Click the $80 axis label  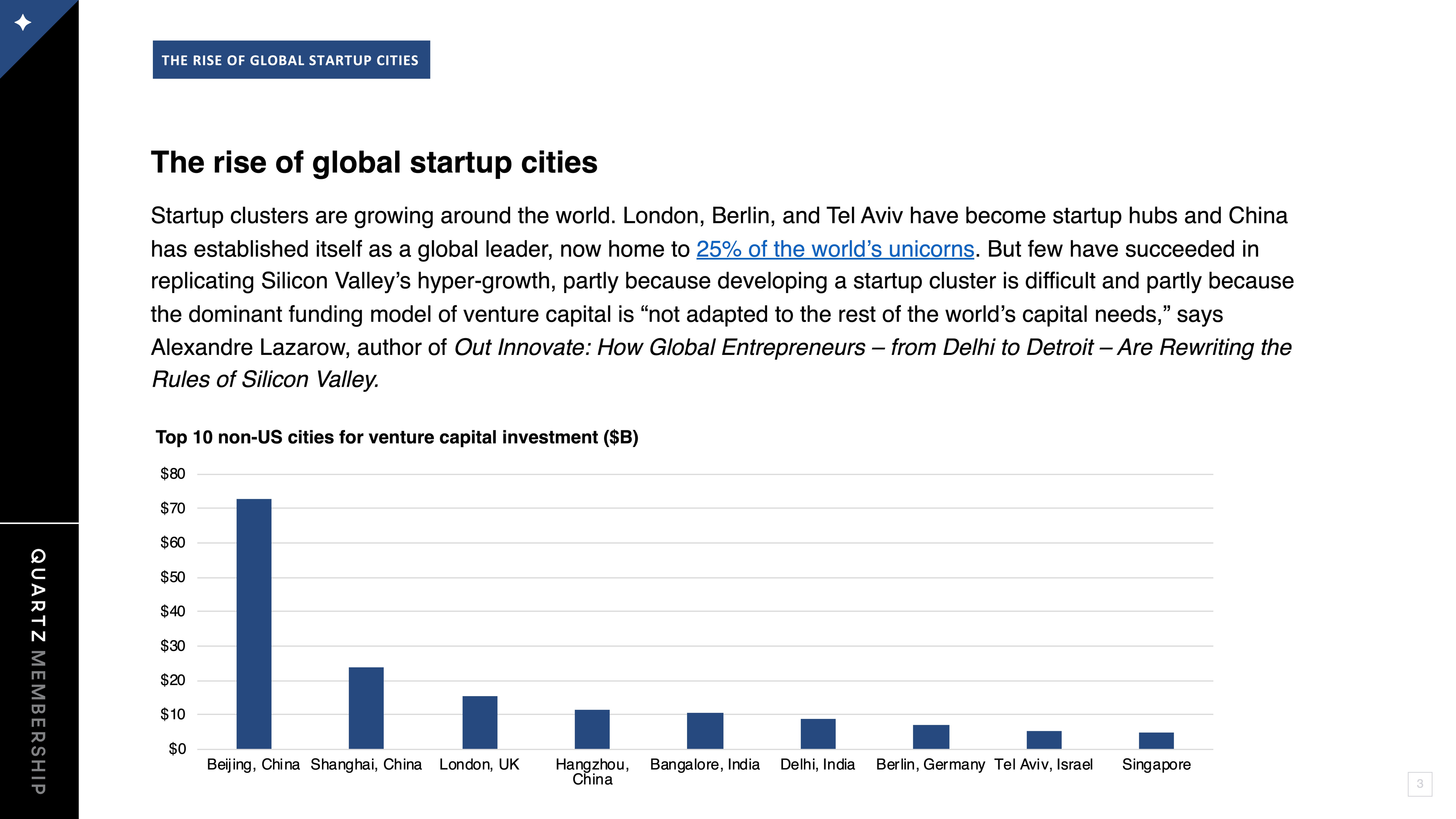[173, 474]
